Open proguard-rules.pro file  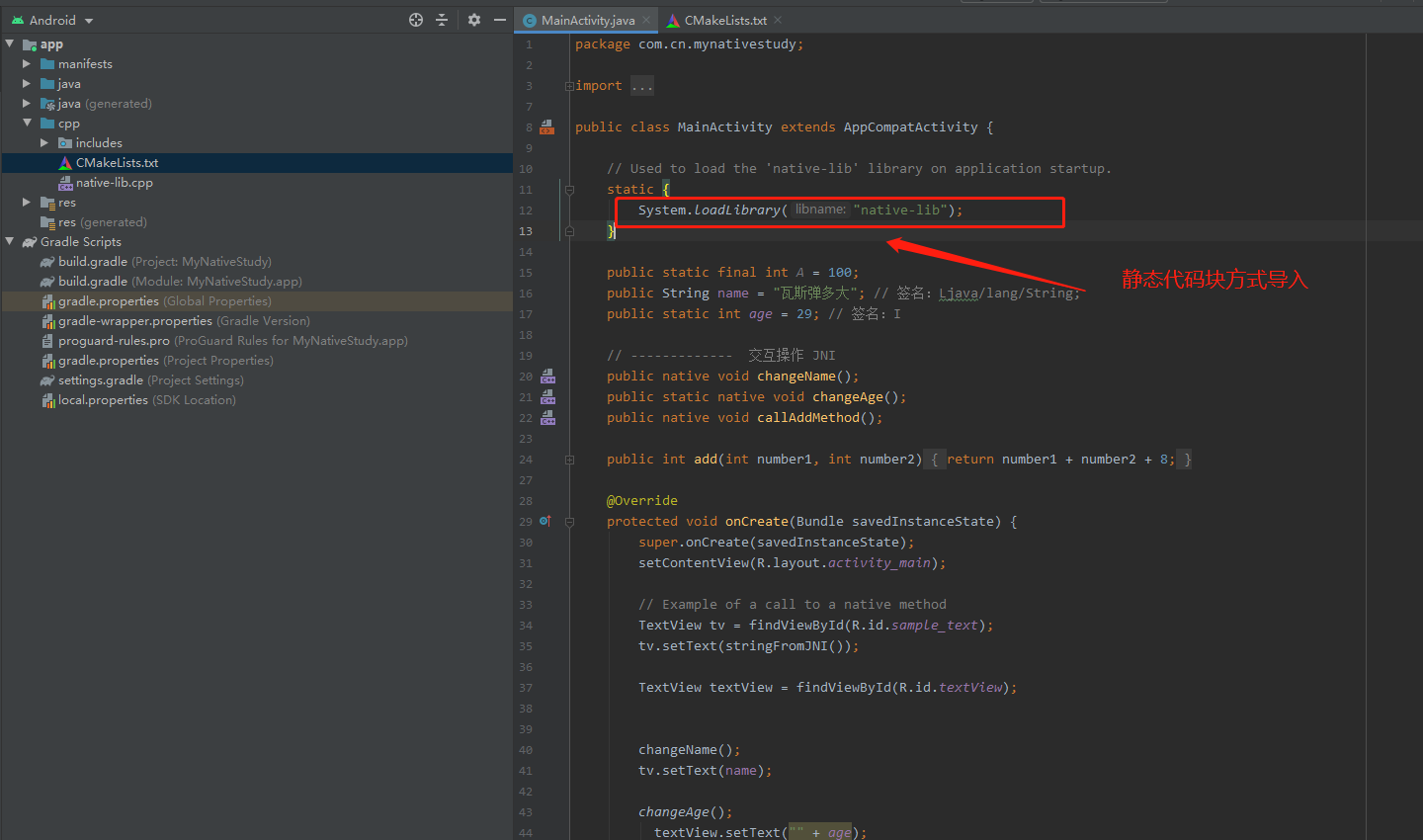[232, 341]
